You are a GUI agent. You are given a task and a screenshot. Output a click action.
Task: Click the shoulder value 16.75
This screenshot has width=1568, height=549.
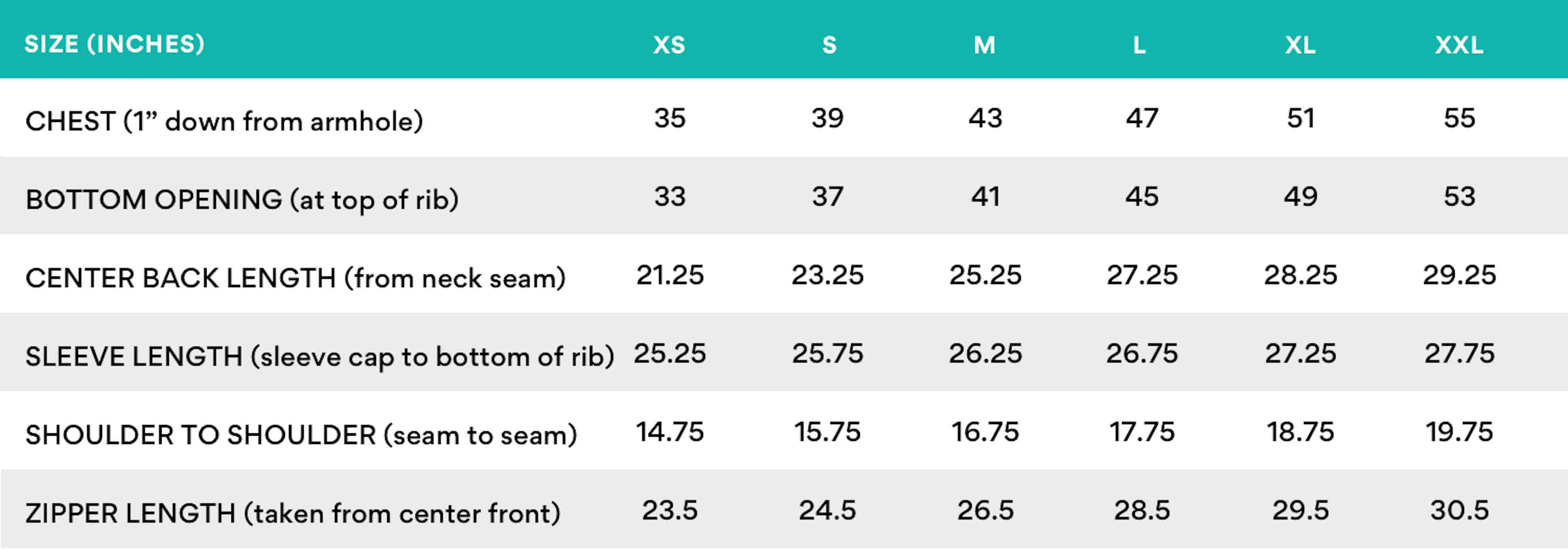tap(985, 432)
